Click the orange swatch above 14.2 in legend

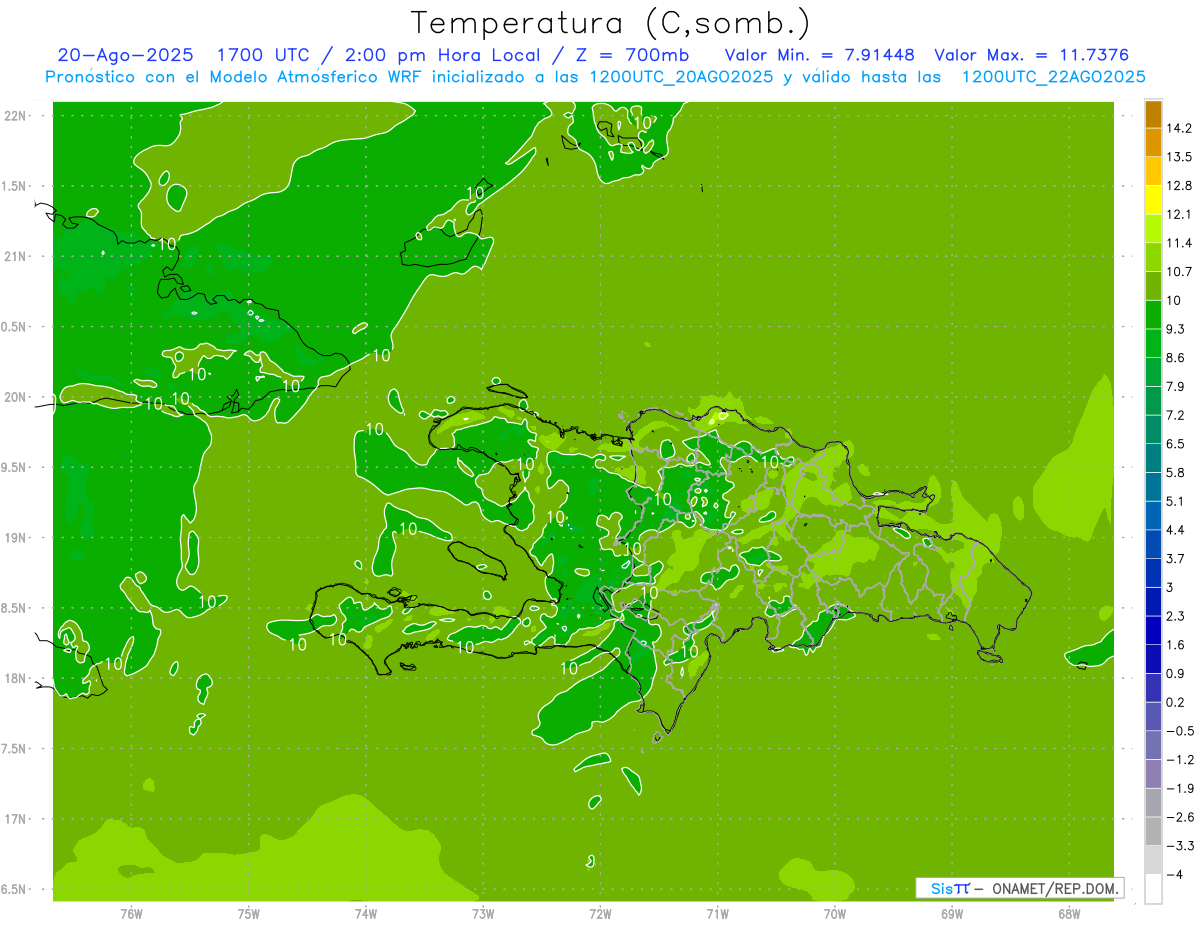1153,115
